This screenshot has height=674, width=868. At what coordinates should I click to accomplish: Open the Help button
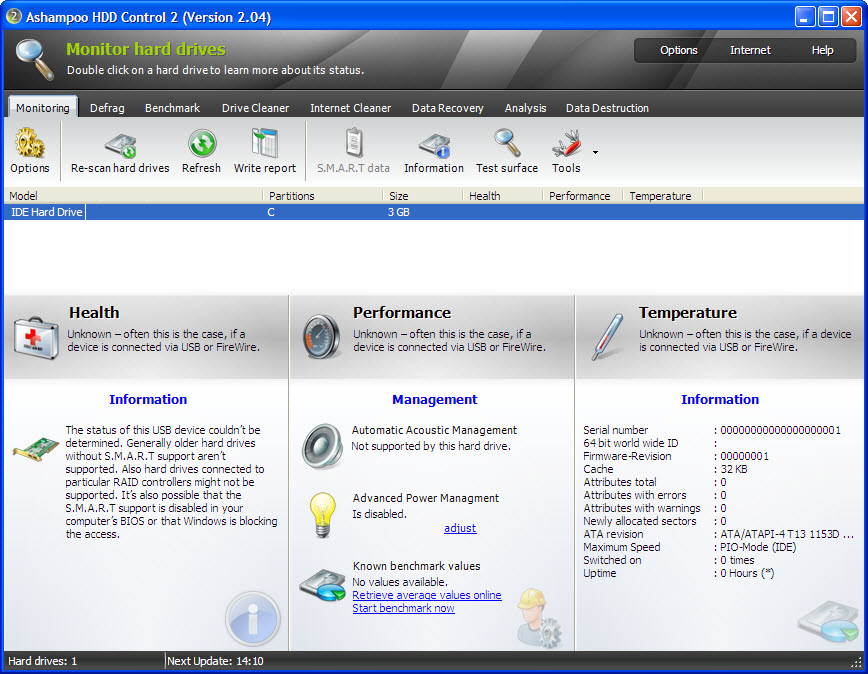822,49
